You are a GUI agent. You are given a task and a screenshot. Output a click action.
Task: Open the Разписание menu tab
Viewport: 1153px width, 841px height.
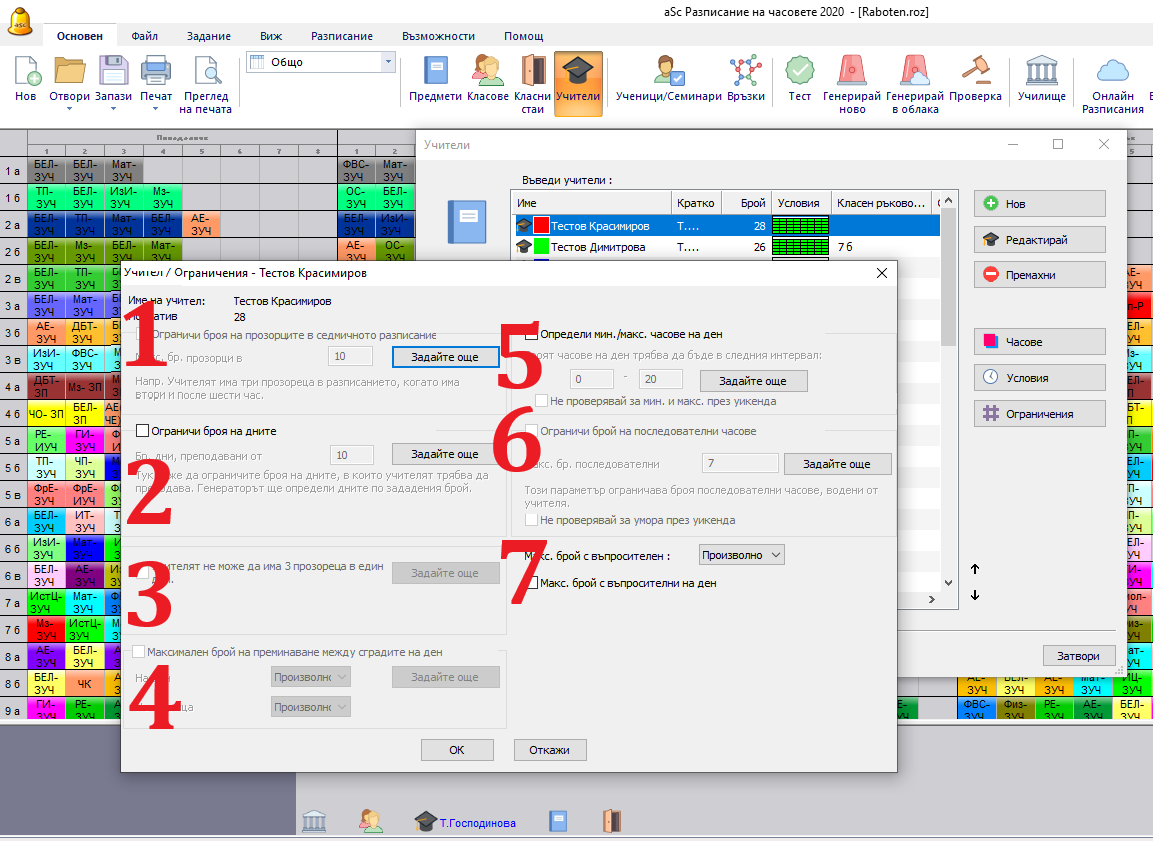point(341,36)
